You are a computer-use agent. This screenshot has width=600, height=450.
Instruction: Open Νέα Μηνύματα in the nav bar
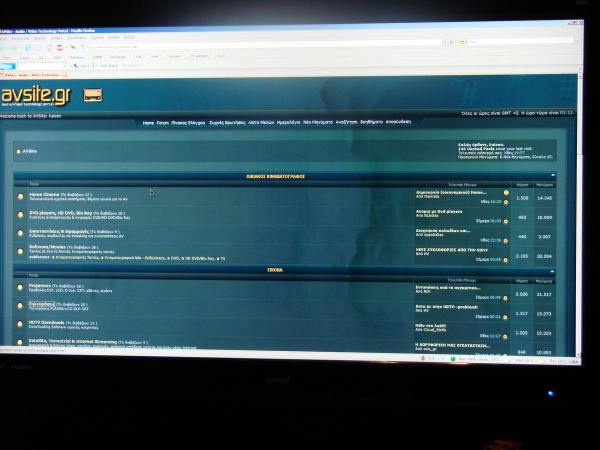click(x=318, y=122)
